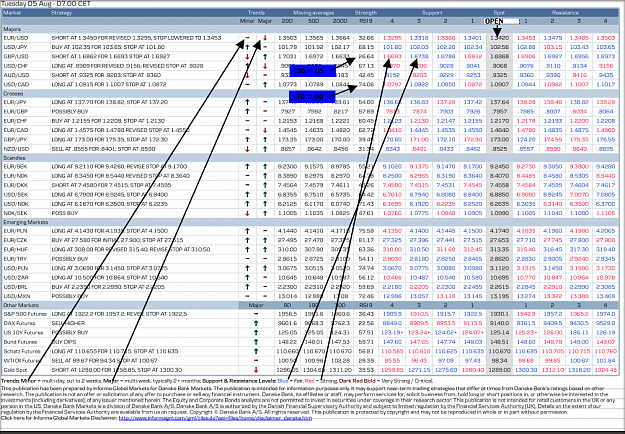
Task: Click the USD/SEK market name cell
Action: pos(26,194)
